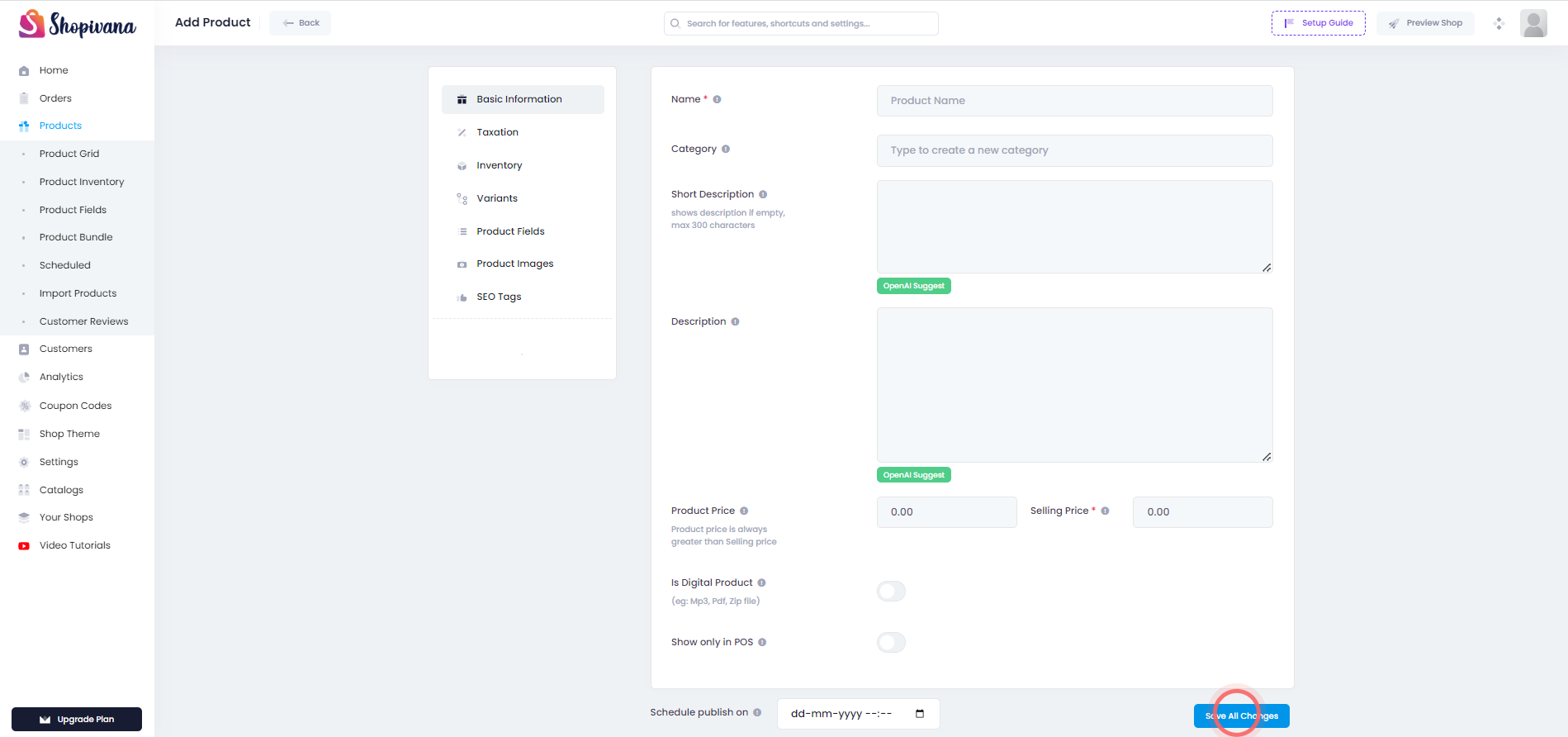Open Product Bundle page
Screen dimensions: 1568x737
pyautogui.click(x=76, y=237)
